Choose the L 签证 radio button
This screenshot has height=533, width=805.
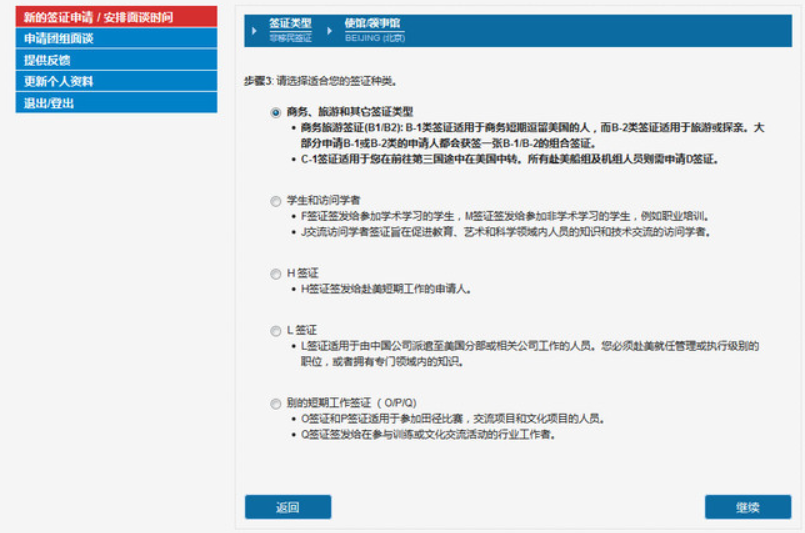(276, 330)
